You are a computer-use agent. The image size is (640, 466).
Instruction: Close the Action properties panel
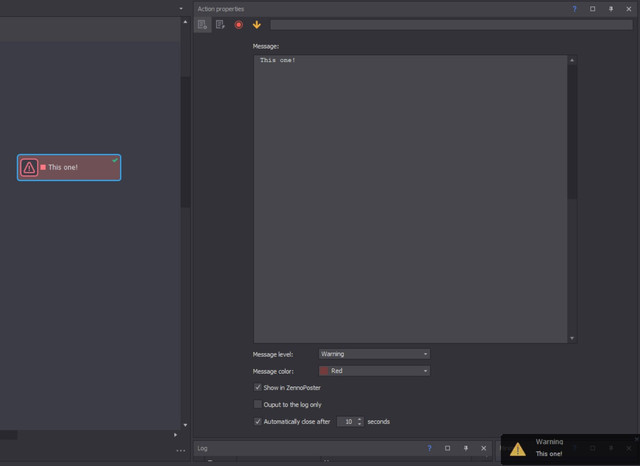tap(629, 9)
